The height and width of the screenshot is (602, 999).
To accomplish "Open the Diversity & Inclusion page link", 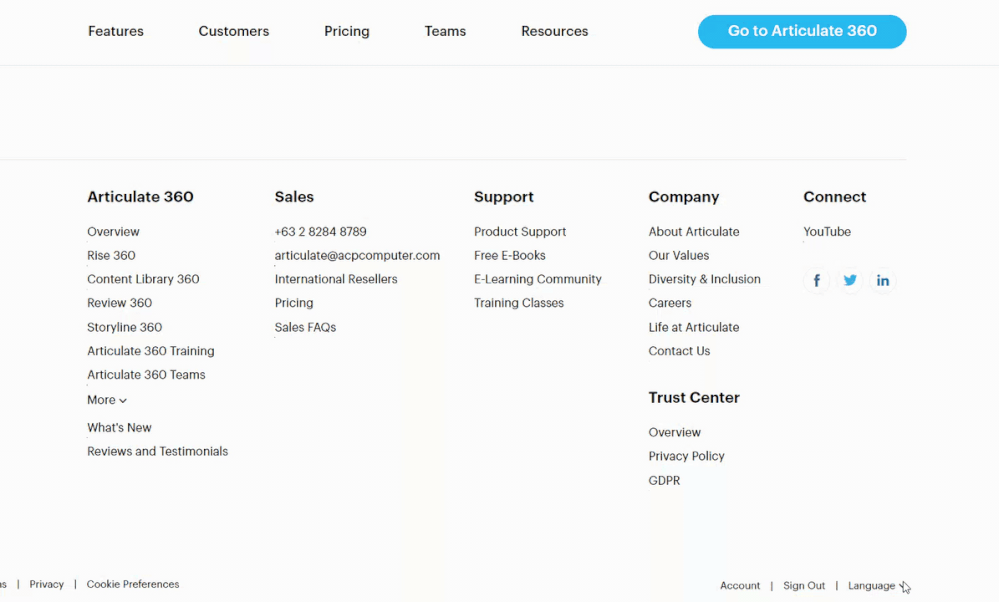I will [x=704, y=279].
